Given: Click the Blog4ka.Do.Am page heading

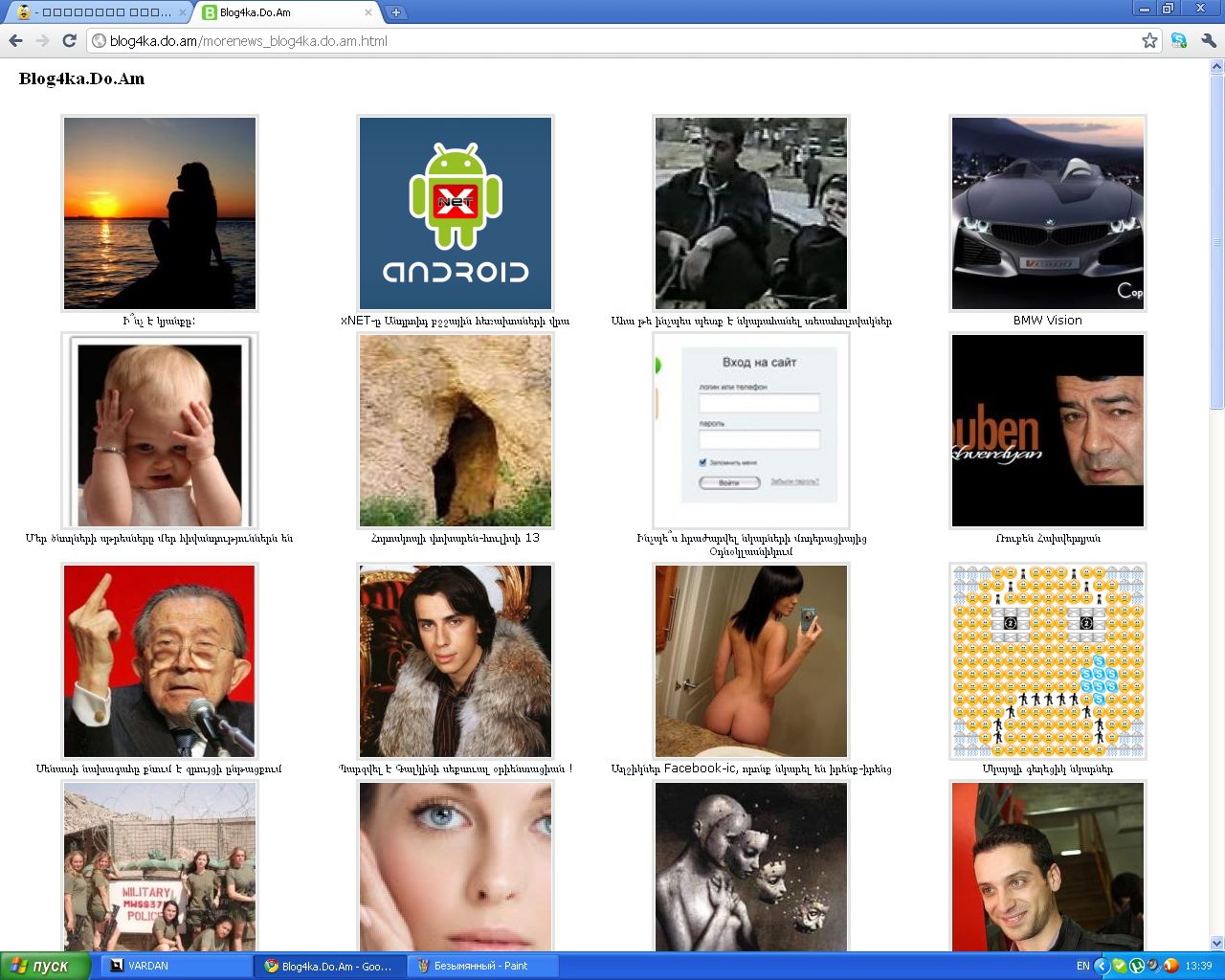Looking at the screenshot, I should pos(81,78).
